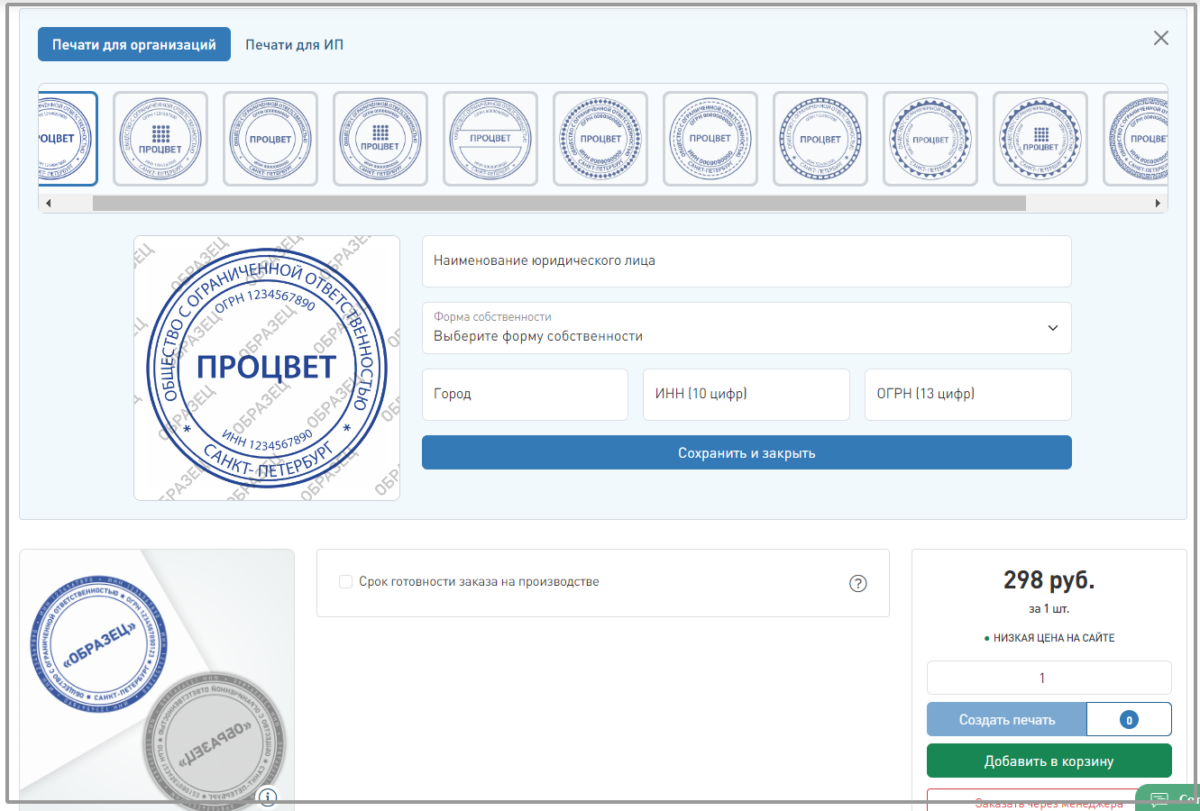Open the 'Форма собственности' dropdown
This screenshot has width=1200, height=811.
point(746,328)
